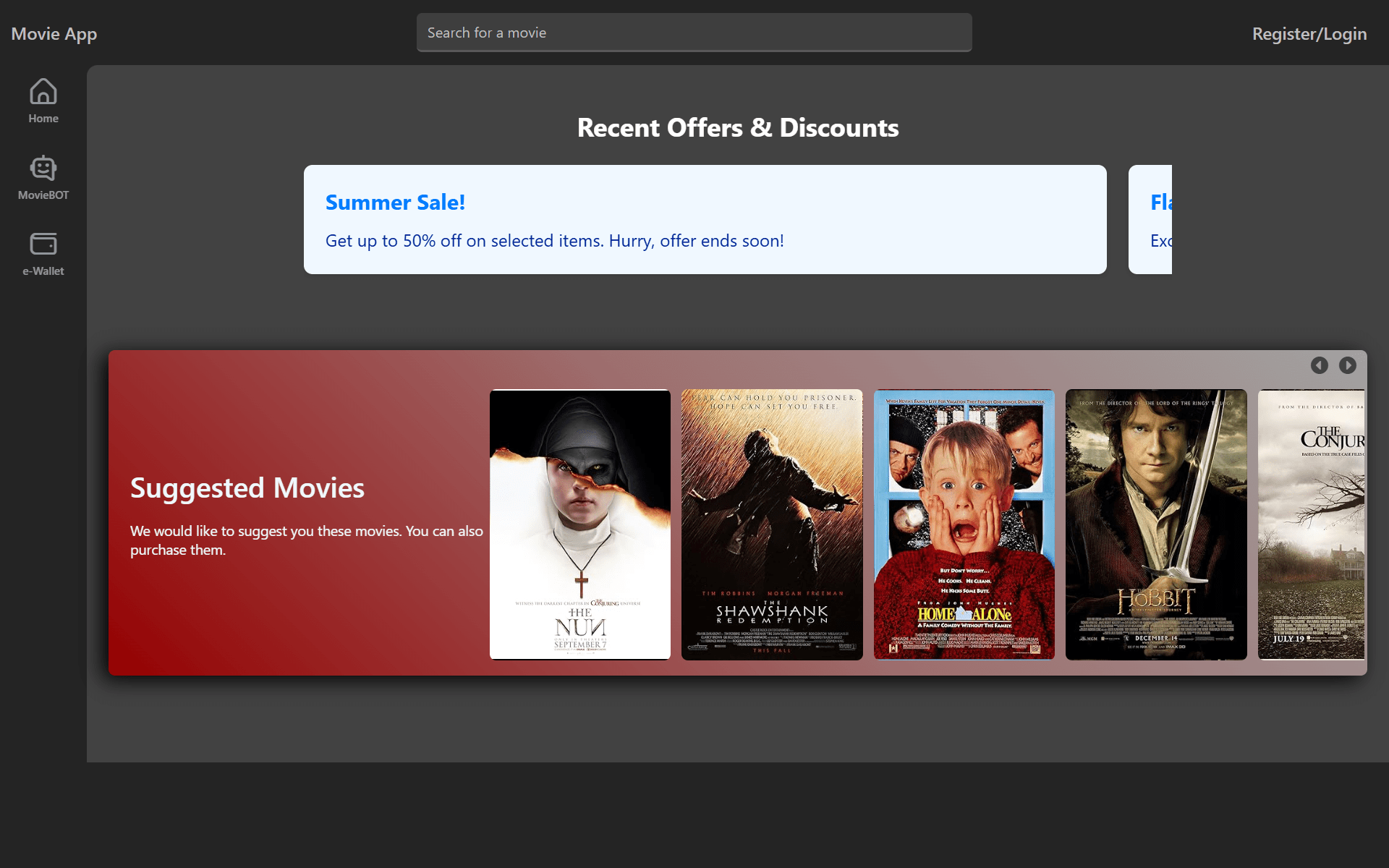
Task: Click the previous arrow in Suggested Movies carousel
Action: coord(1319,365)
